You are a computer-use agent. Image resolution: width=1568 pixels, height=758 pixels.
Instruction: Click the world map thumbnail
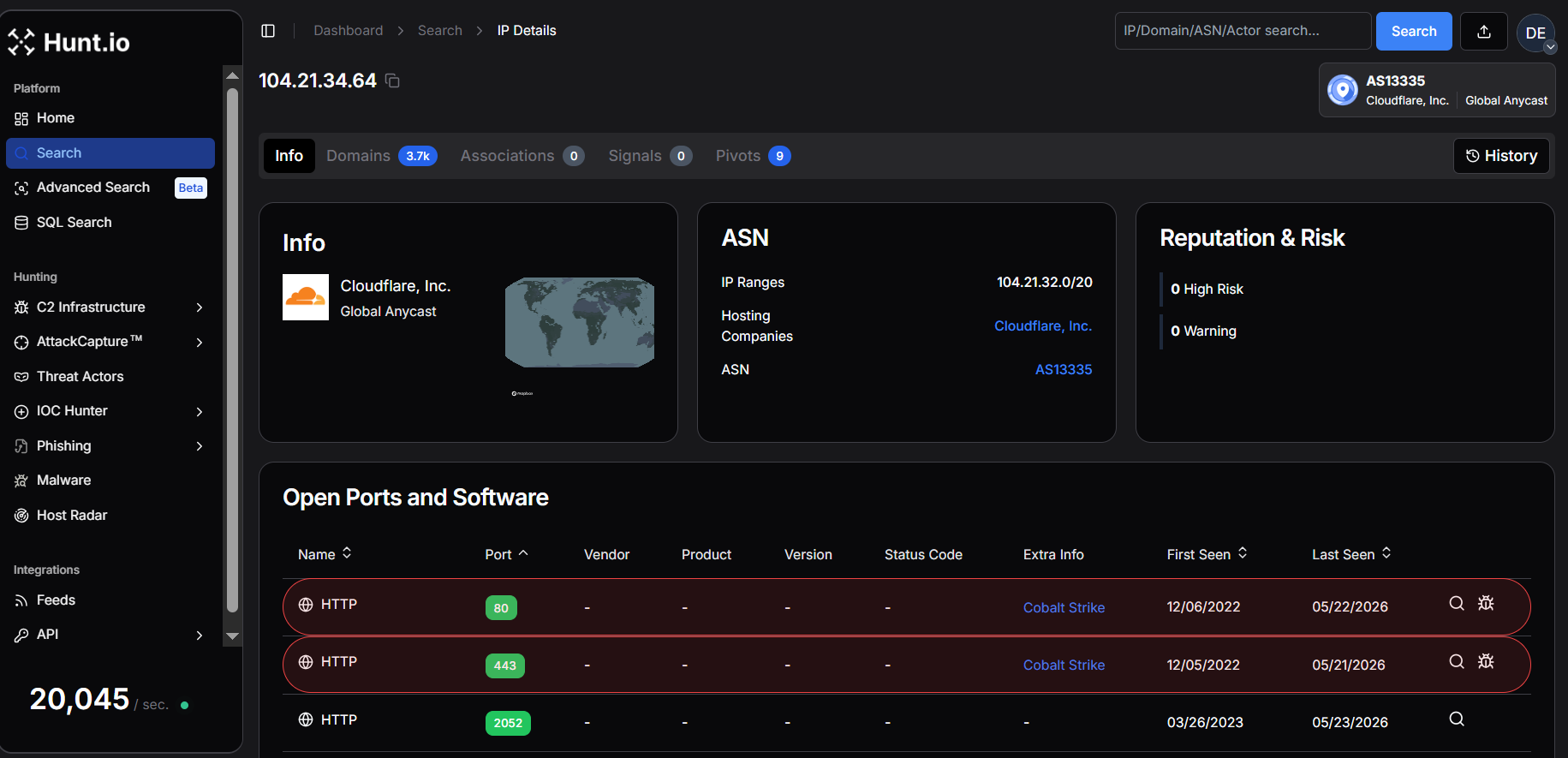[x=580, y=322]
